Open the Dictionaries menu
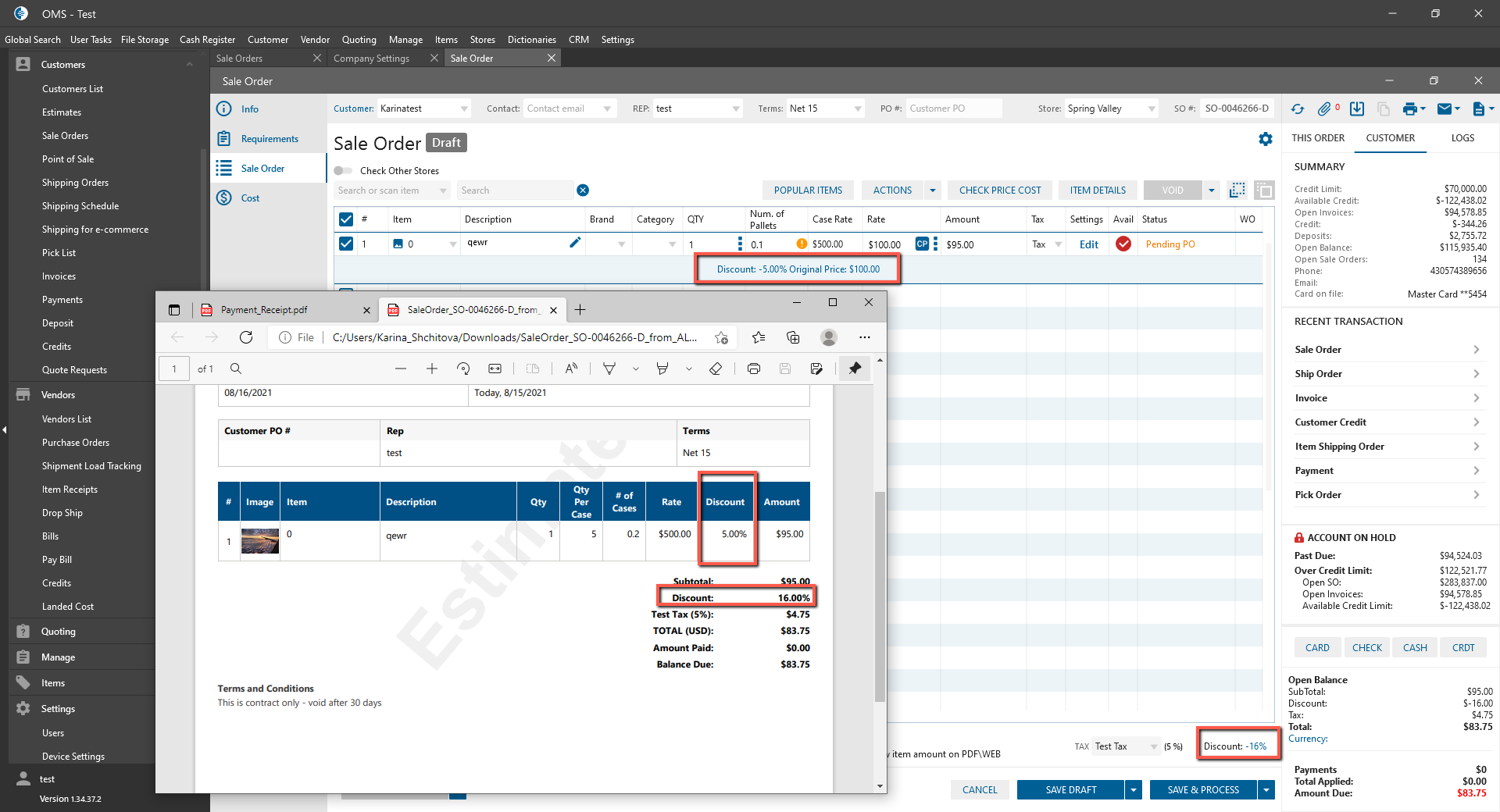This screenshot has width=1500, height=812. coord(531,40)
